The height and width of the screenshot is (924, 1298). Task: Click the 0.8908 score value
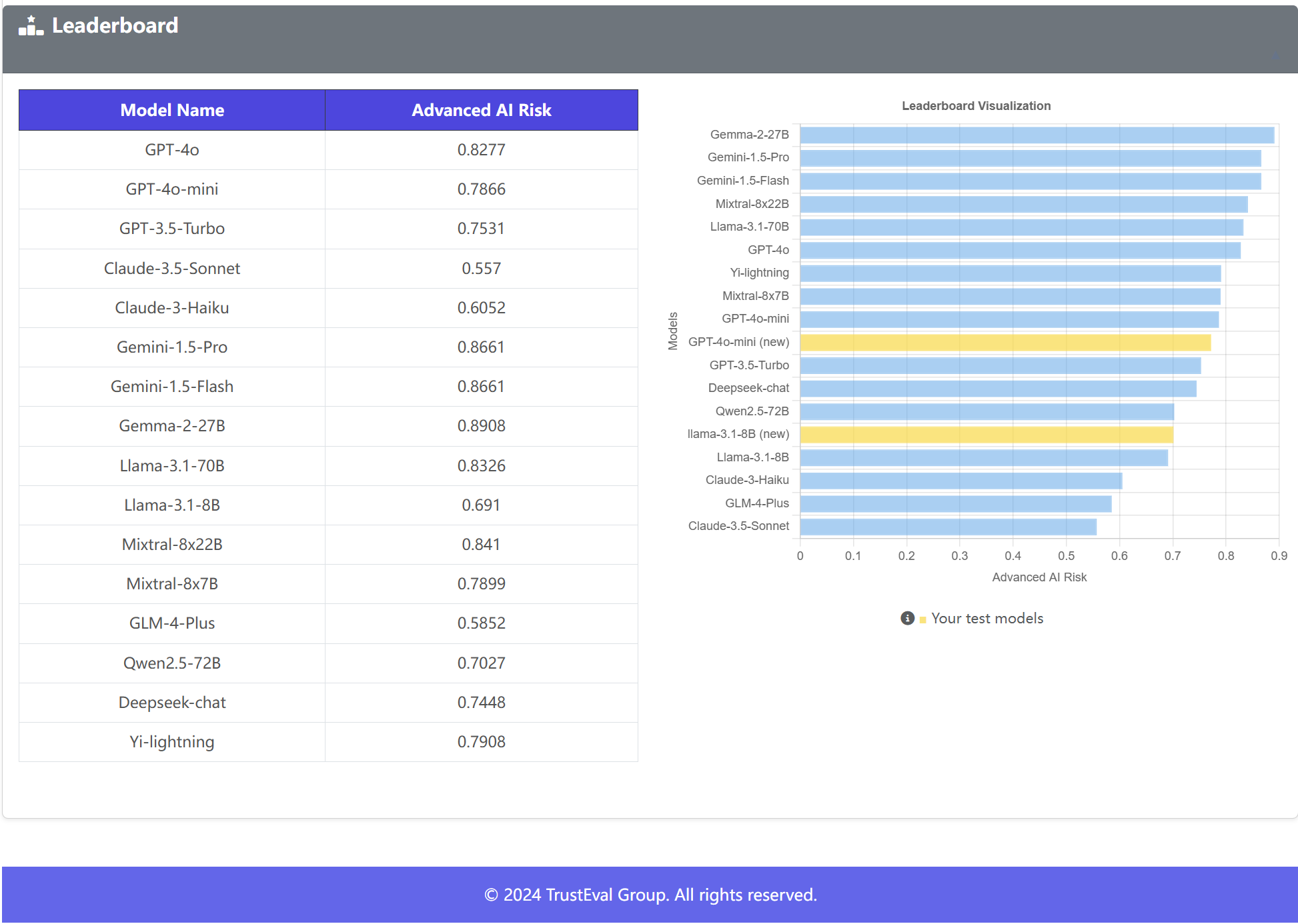coord(482,425)
